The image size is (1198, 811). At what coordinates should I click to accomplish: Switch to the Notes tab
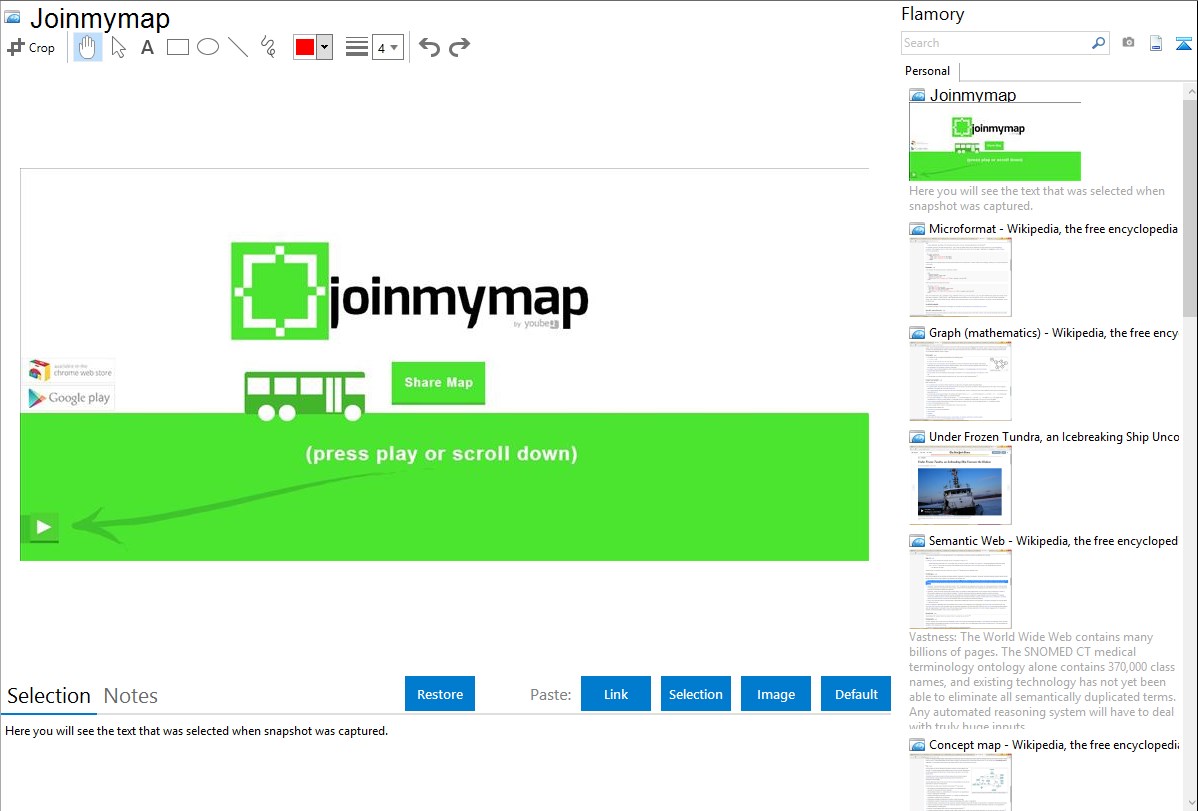click(x=131, y=696)
